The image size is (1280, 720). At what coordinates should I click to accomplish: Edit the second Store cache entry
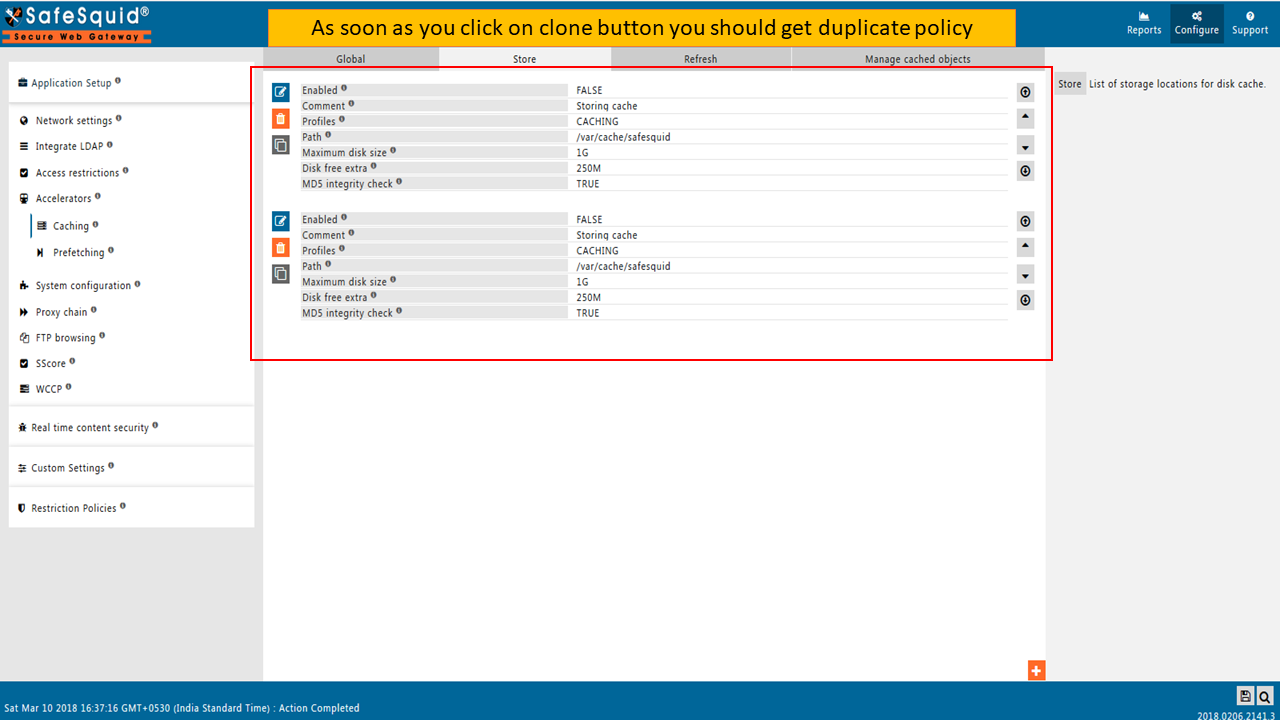[x=281, y=221]
